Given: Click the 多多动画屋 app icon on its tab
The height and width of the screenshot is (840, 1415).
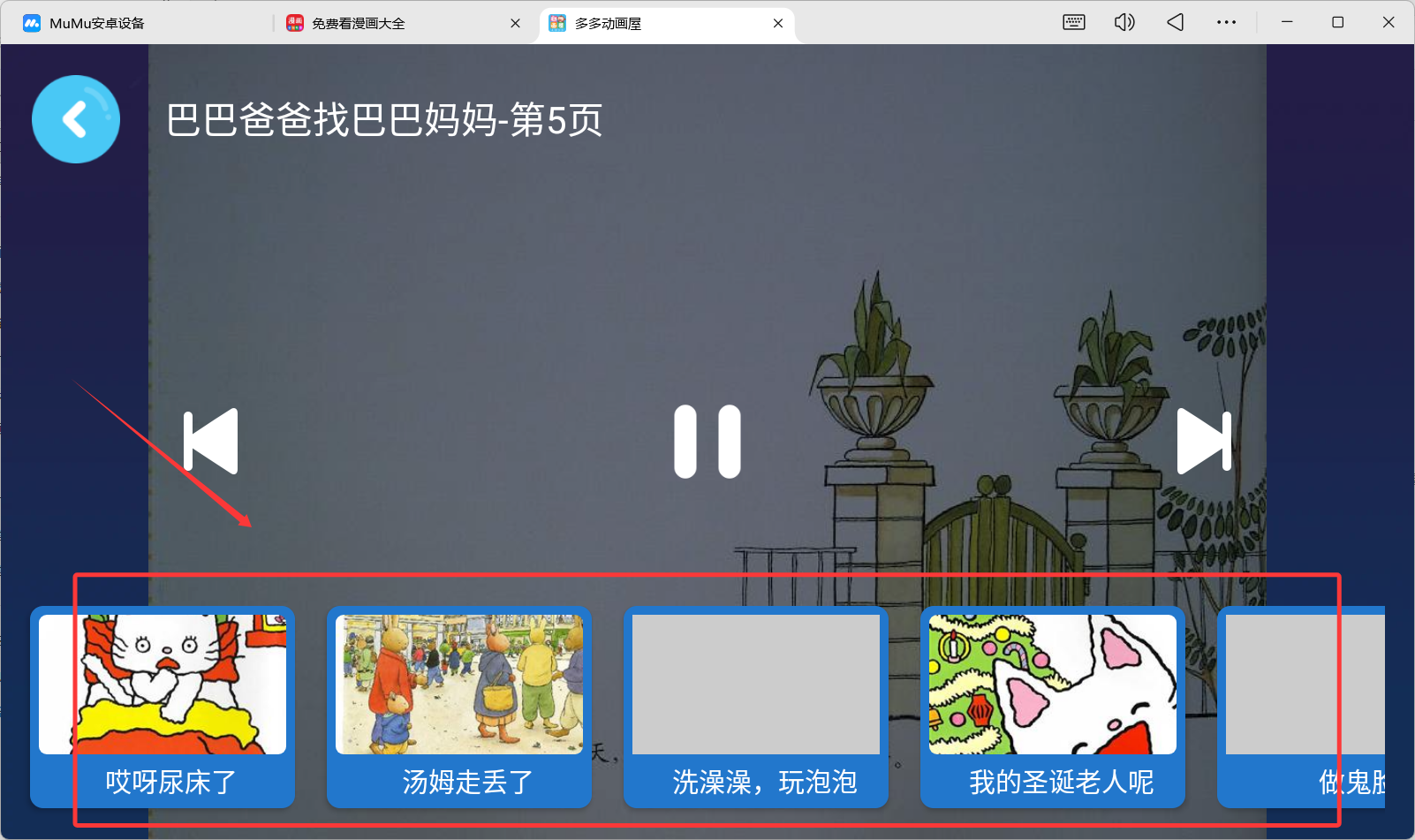Looking at the screenshot, I should [x=557, y=23].
